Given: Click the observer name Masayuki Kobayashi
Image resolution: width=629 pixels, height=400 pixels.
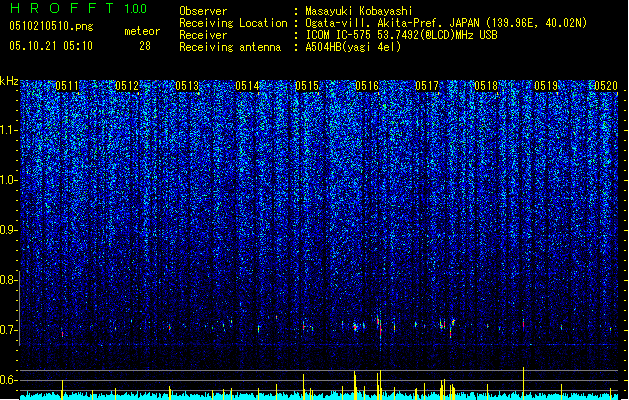Looking at the screenshot, I should point(359,11).
